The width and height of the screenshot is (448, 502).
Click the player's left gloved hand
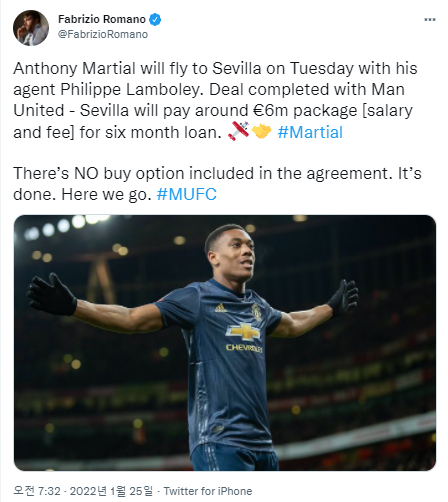pyautogui.click(x=344, y=297)
